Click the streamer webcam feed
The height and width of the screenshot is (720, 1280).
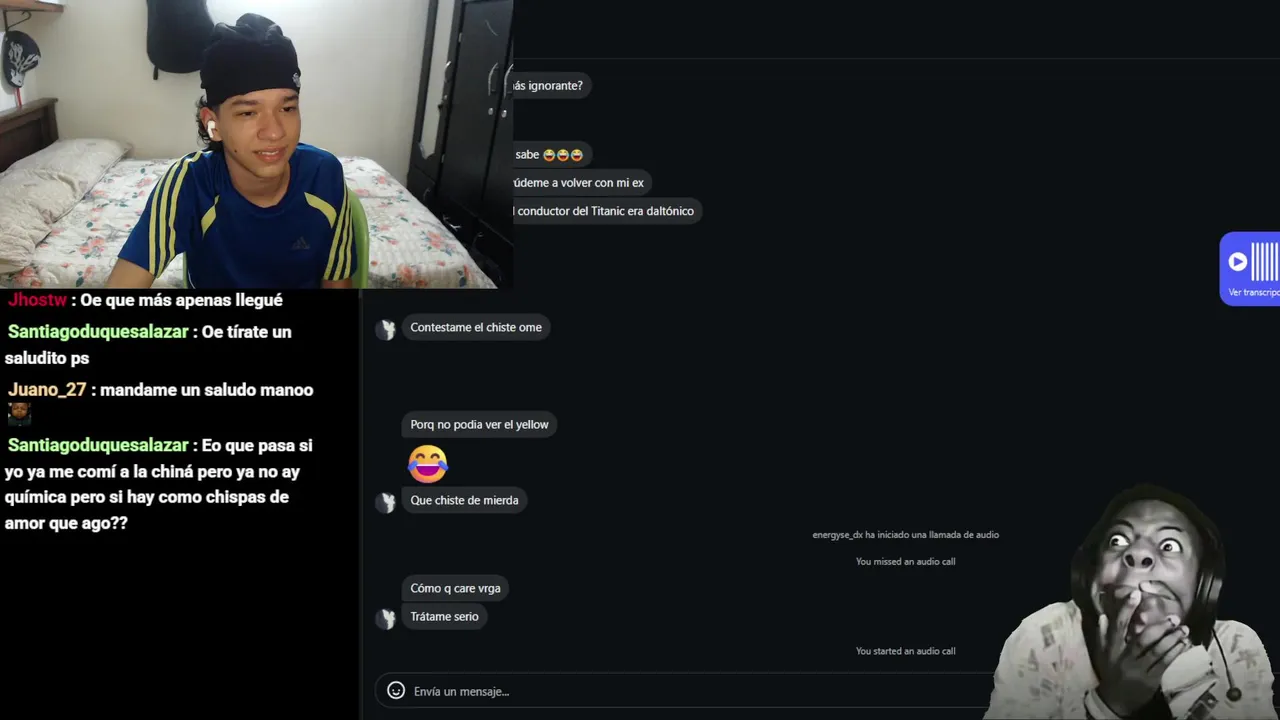click(x=256, y=144)
